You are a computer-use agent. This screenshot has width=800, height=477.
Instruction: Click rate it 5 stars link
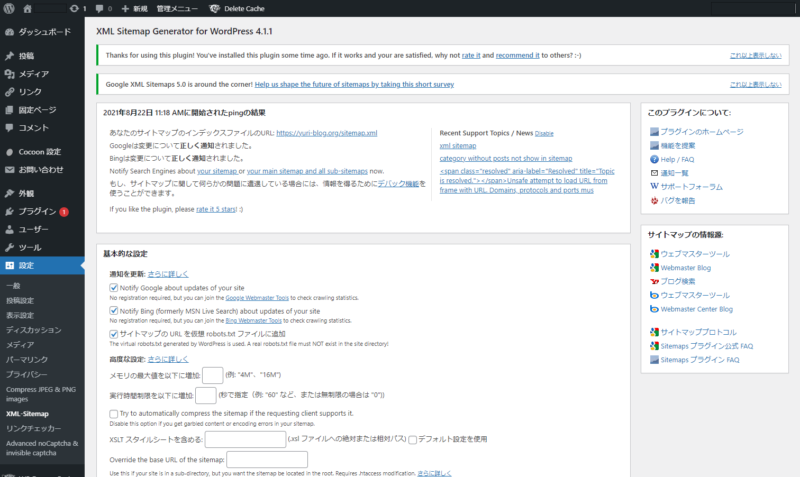click(215, 209)
